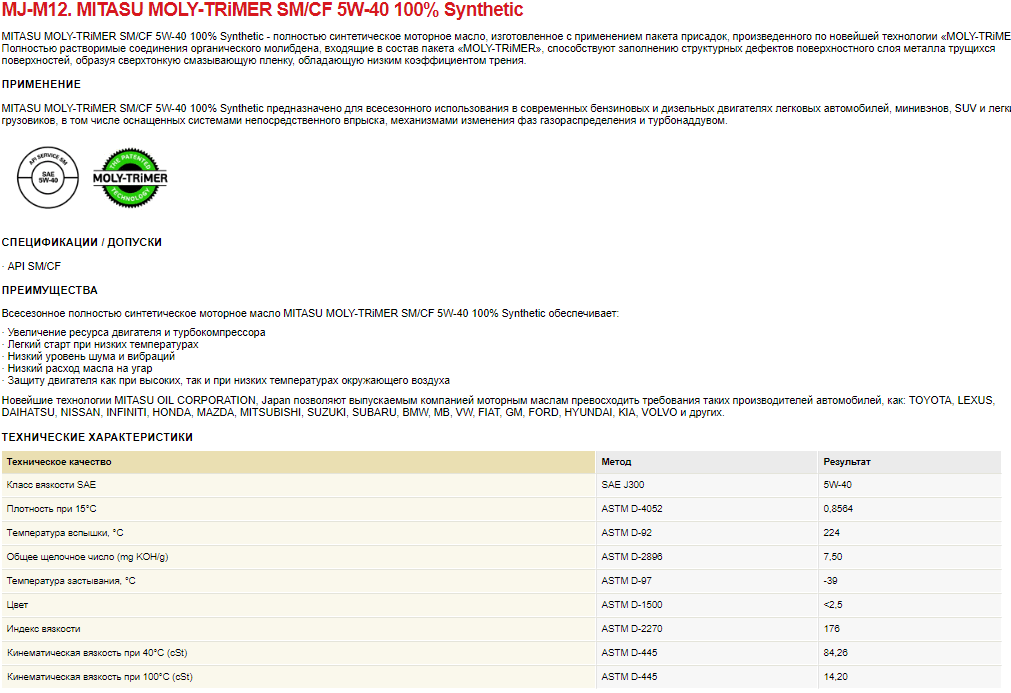
Task: Click the flash point value 224
Action: click(831, 533)
